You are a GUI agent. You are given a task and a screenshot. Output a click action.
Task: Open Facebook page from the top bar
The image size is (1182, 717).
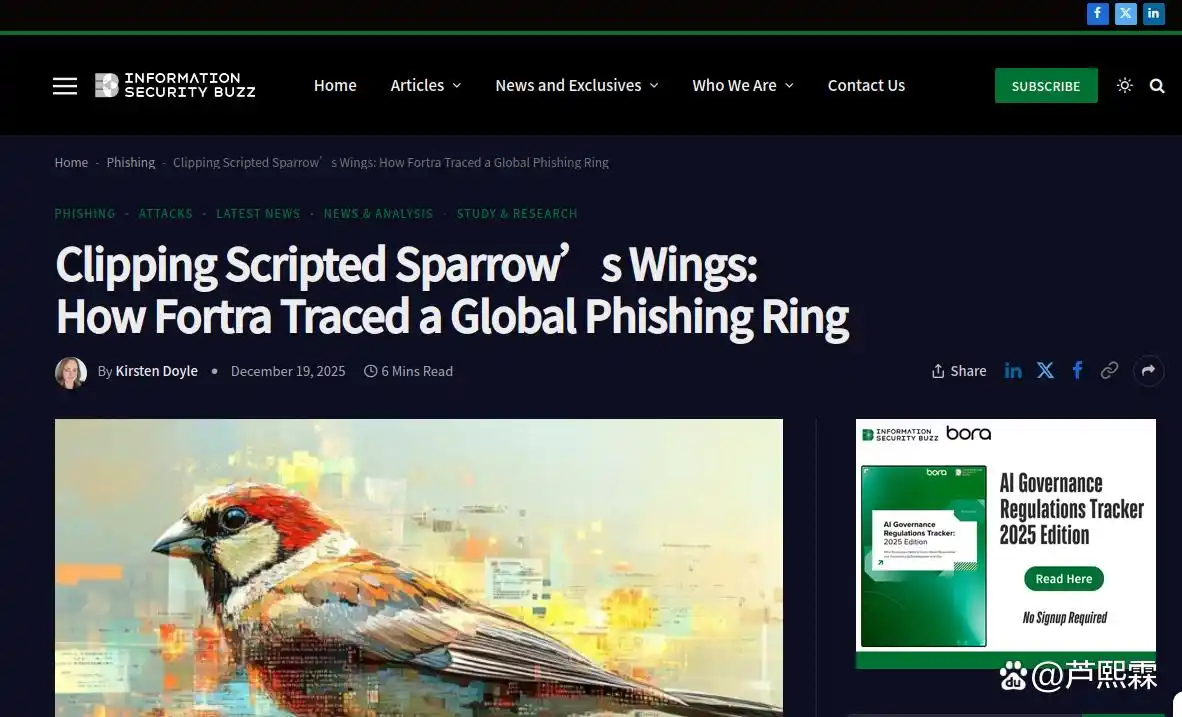(1098, 14)
